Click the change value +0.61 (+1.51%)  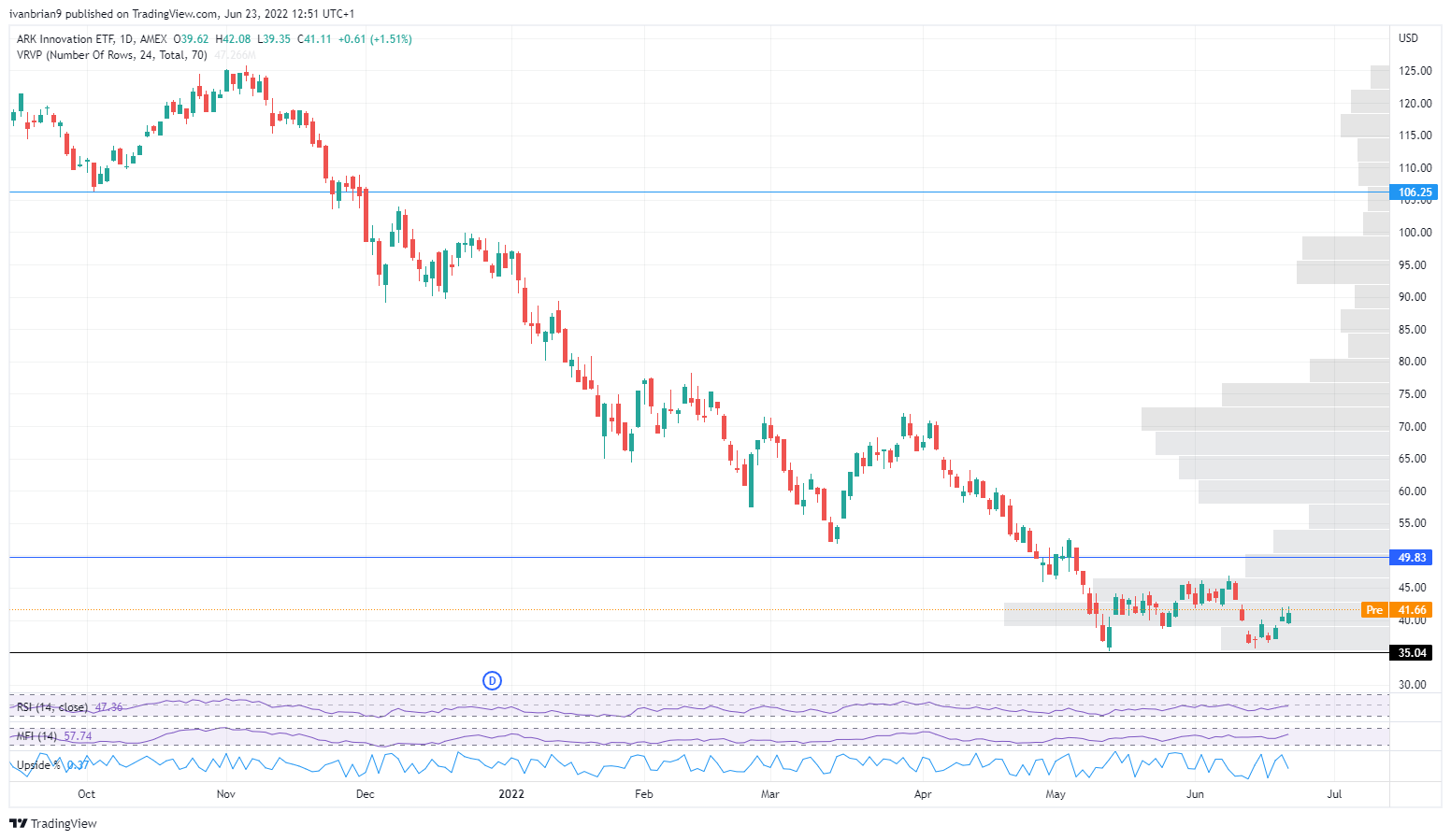click(x=375, y=39)
